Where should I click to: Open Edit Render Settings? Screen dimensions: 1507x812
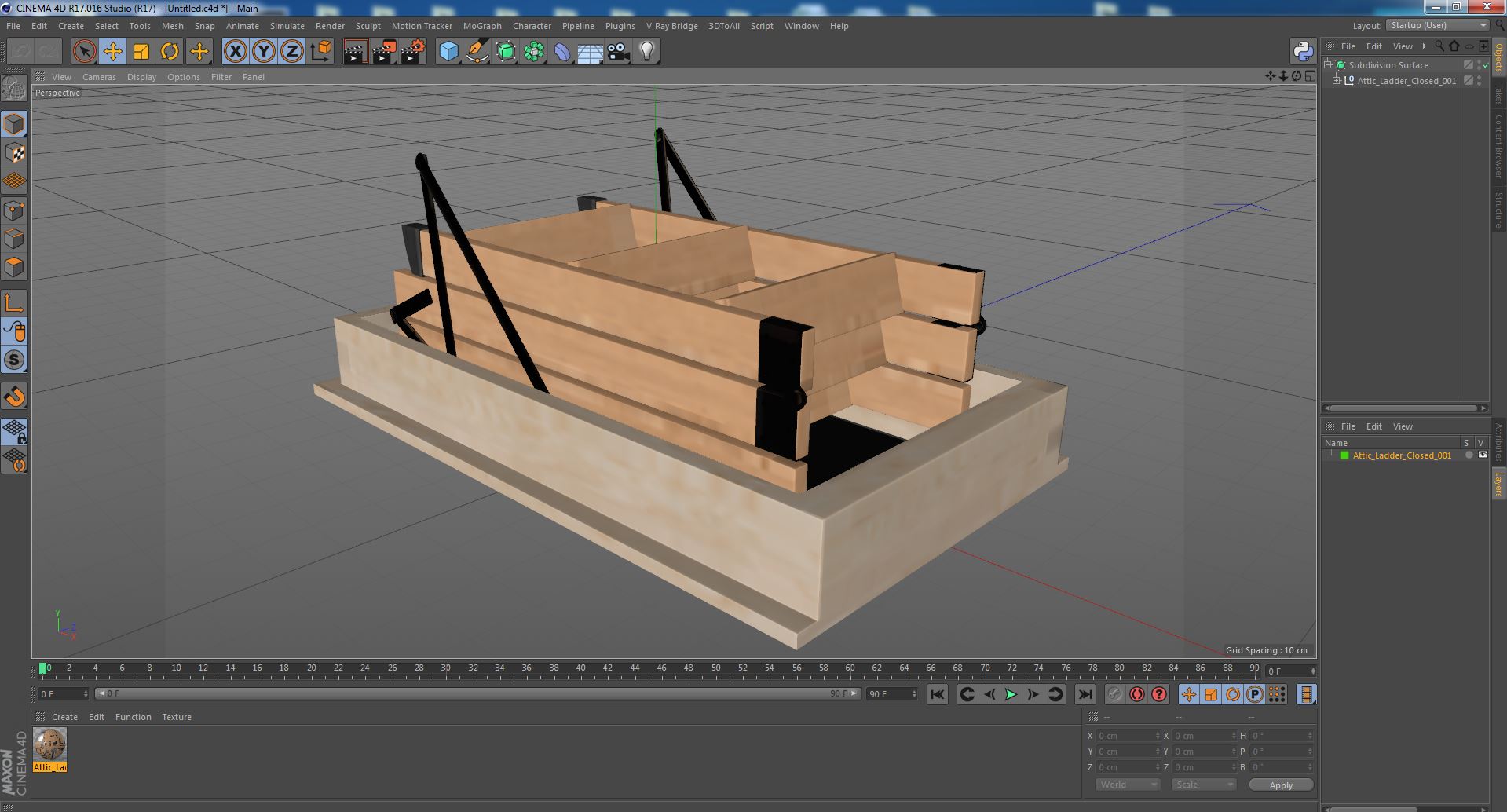tap(413, 52)
